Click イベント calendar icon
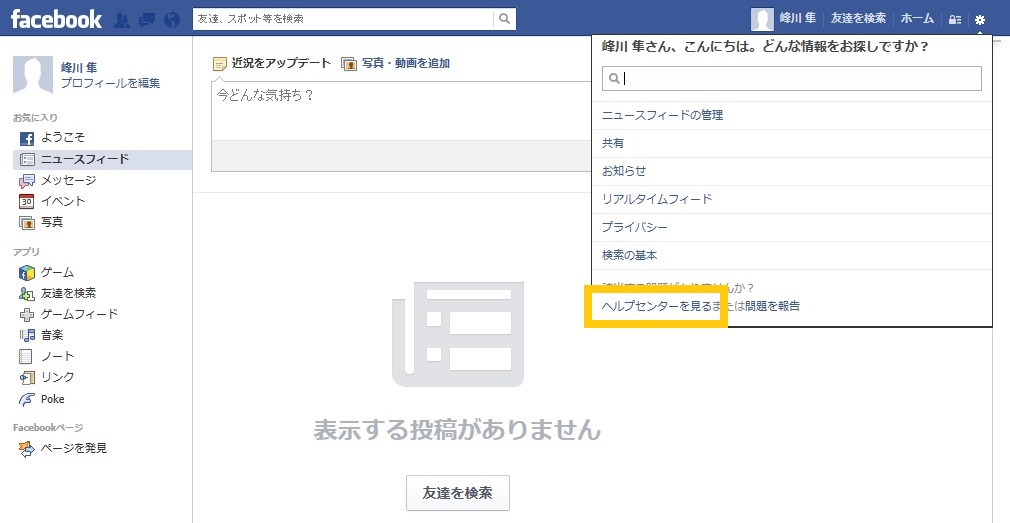1010x523 pixels. click(26, 202)
